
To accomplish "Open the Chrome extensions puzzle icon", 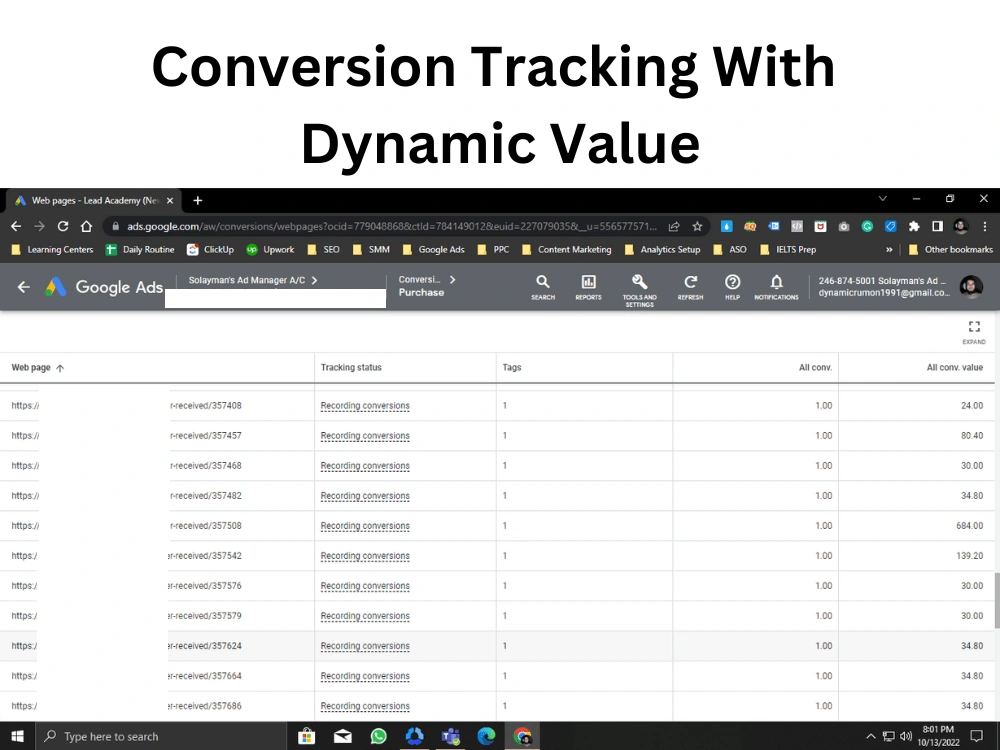I will (914, 226).
